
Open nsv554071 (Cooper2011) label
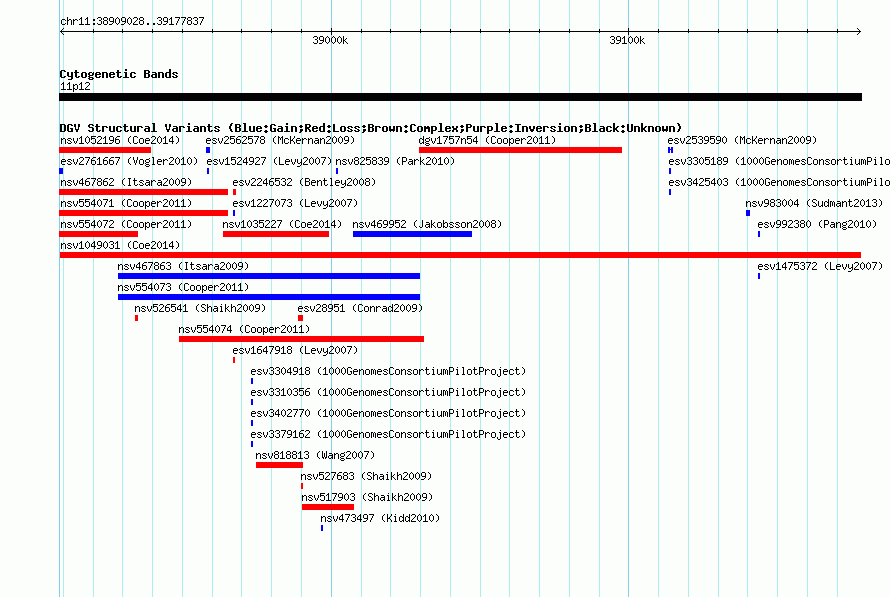coord(126,203)
